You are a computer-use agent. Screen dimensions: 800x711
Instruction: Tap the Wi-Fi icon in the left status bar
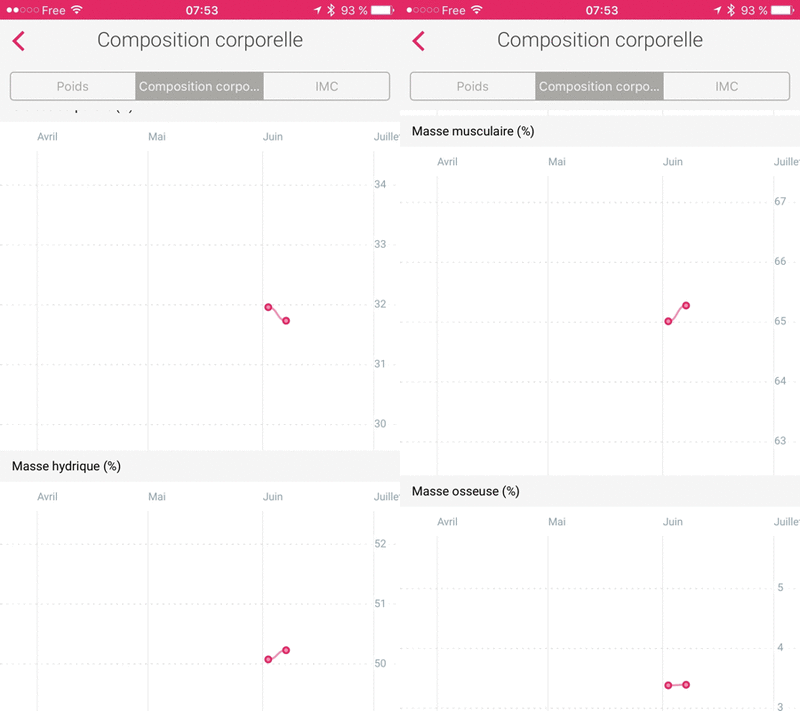[77, 10]
